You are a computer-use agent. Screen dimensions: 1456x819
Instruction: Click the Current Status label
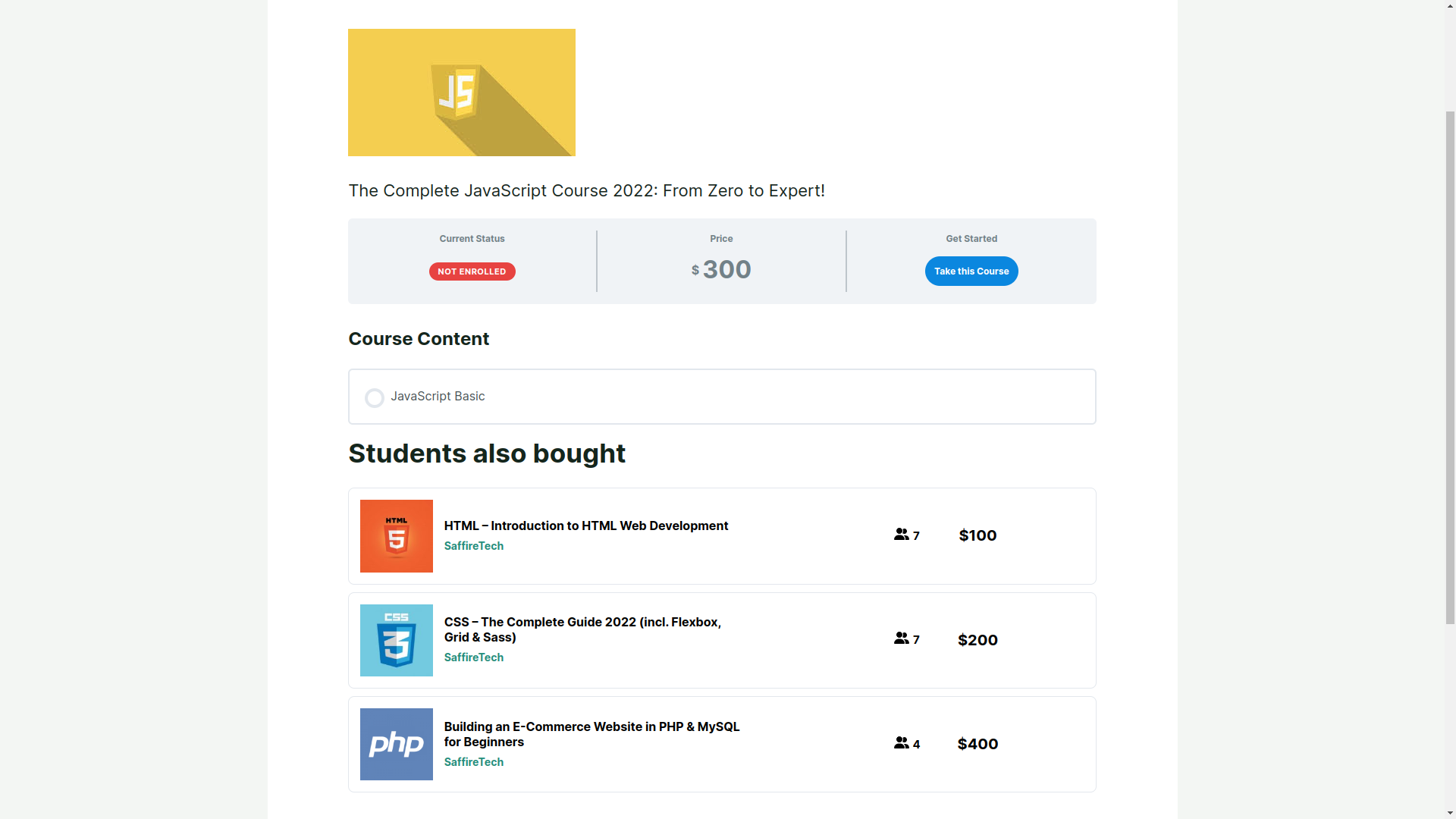pos(472,239)
